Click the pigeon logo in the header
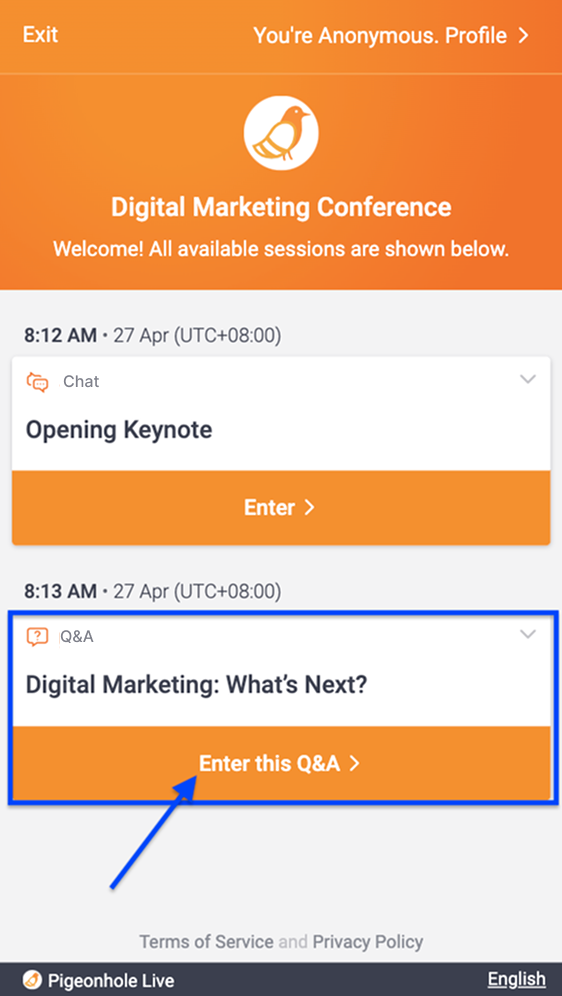 (x=281, y=133)
